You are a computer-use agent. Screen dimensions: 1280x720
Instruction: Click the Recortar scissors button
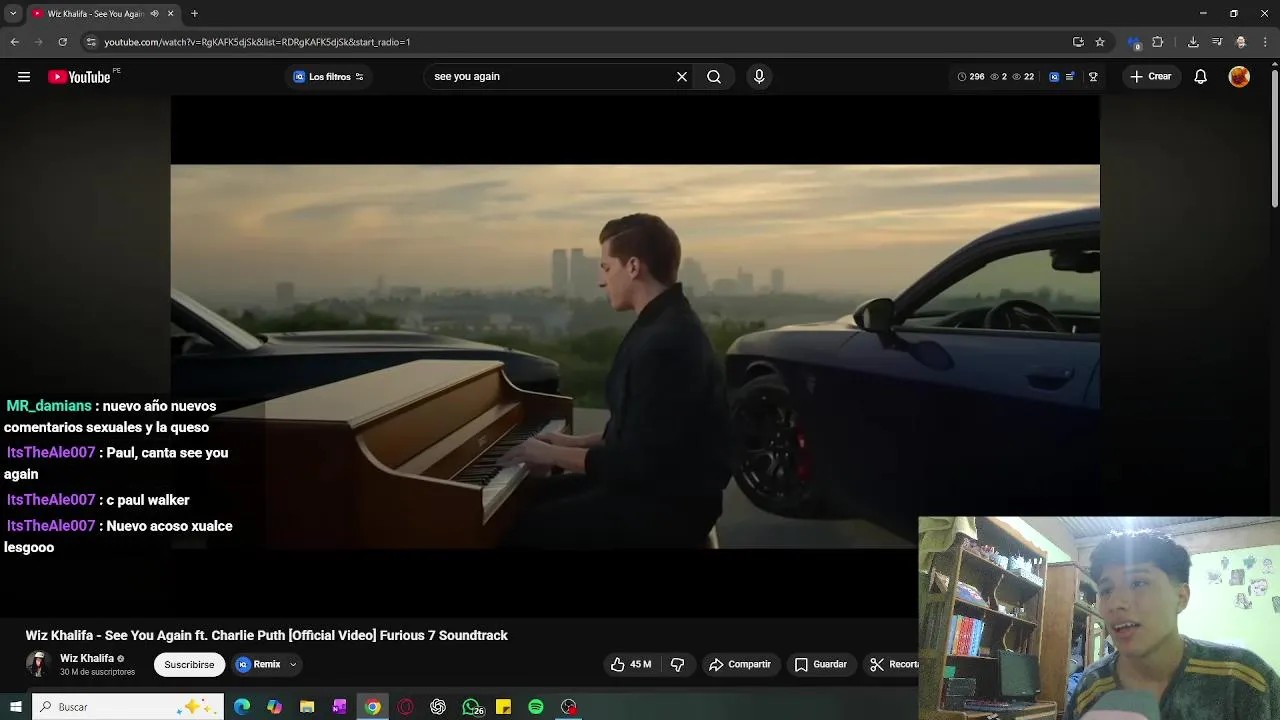pos(893,664)
